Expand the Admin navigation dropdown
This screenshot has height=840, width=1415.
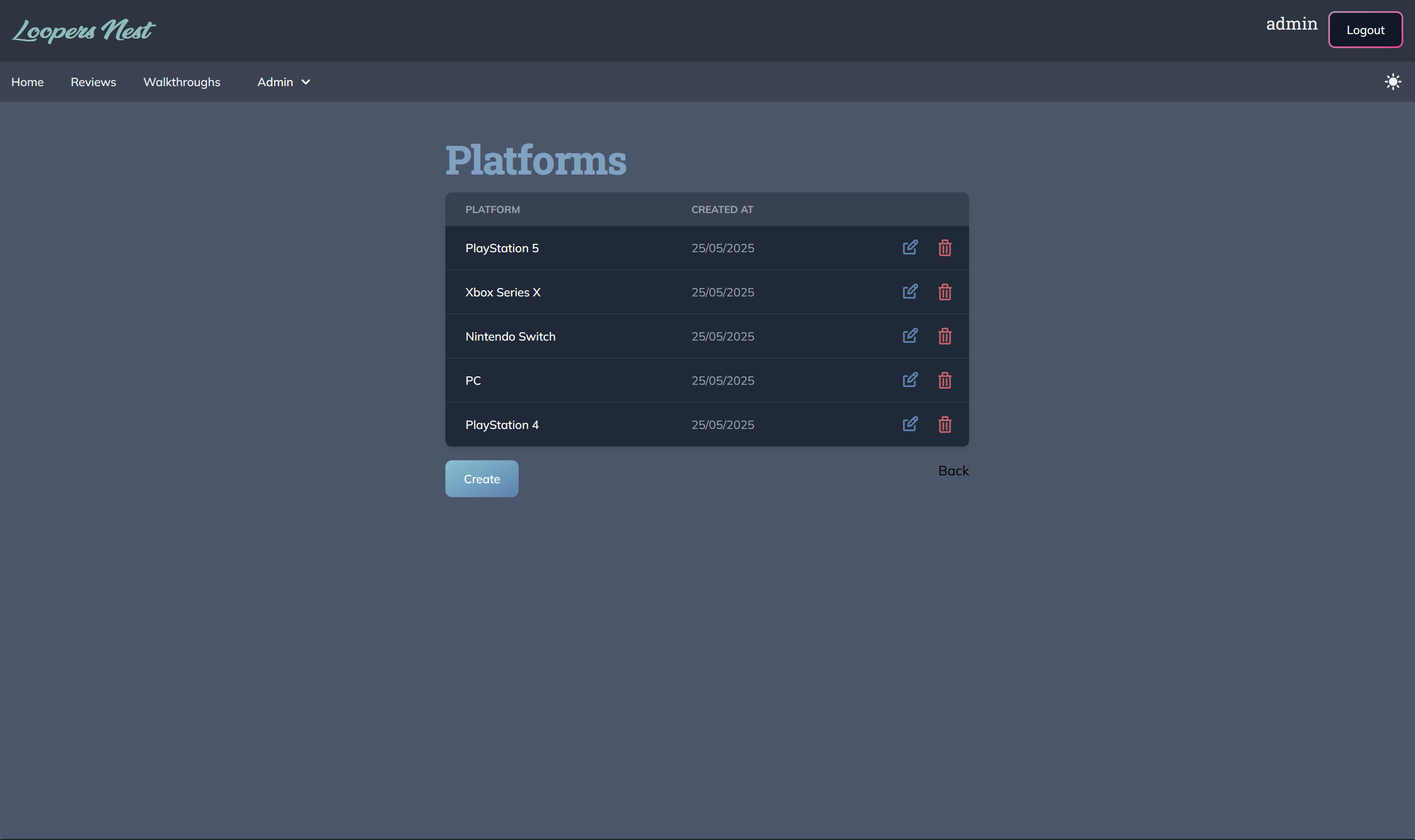coord(283,82)
